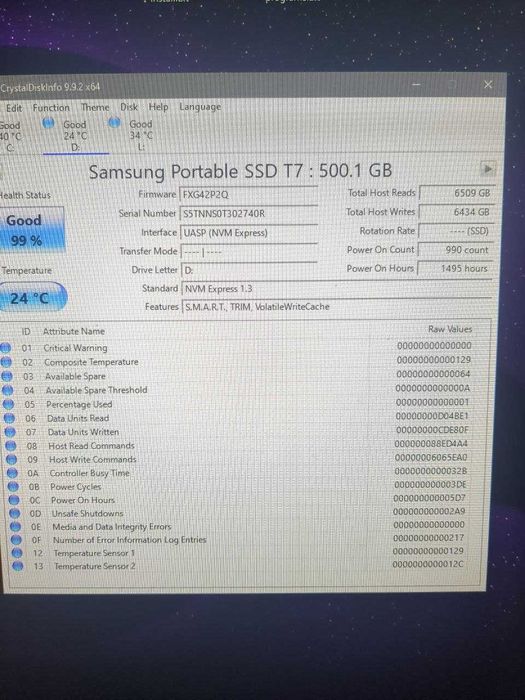This screenshot has width=525, height=700.
Task: Click status icon for Data Units Written row
Action: 10,432
